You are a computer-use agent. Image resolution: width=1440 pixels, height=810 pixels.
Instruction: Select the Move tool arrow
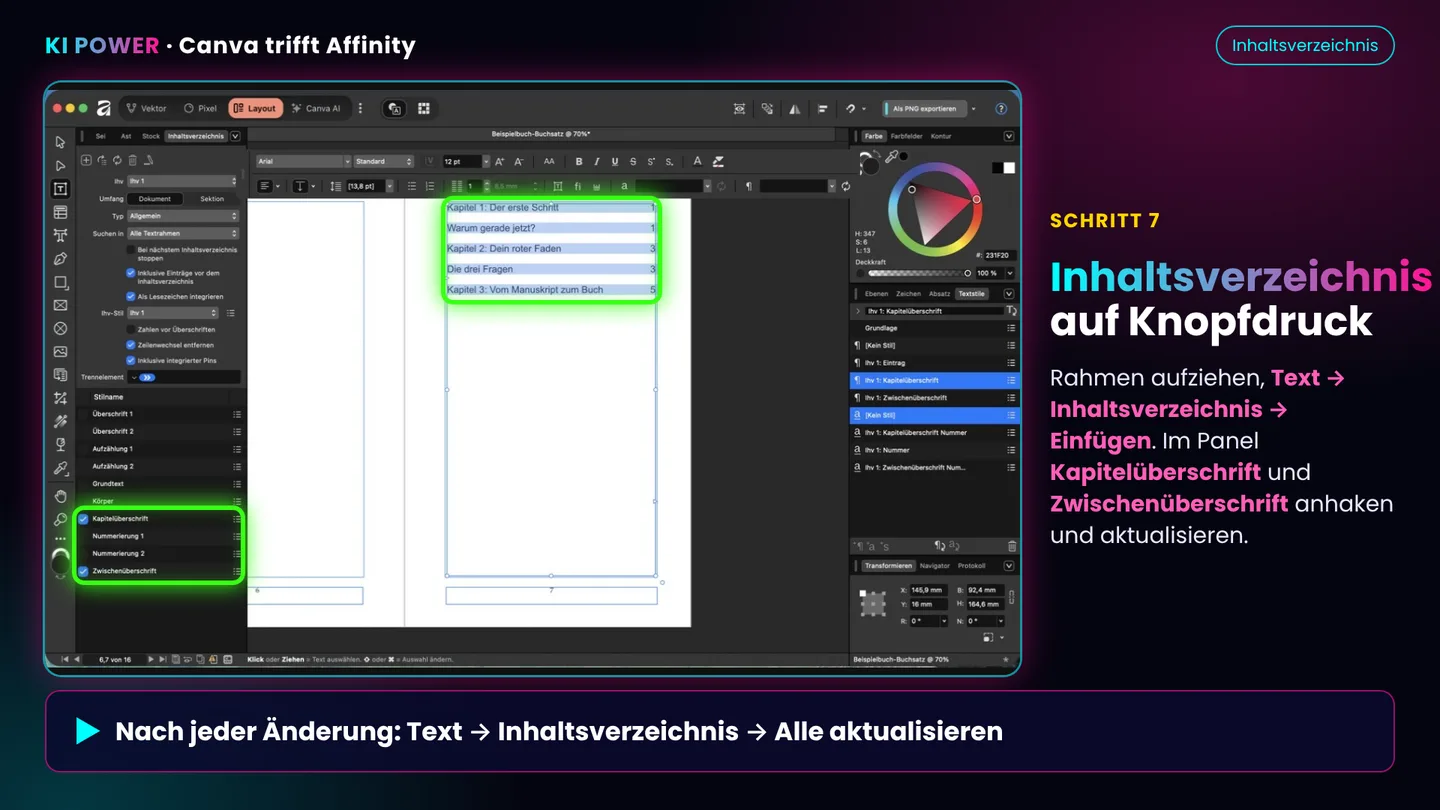(x=60, y=142)
